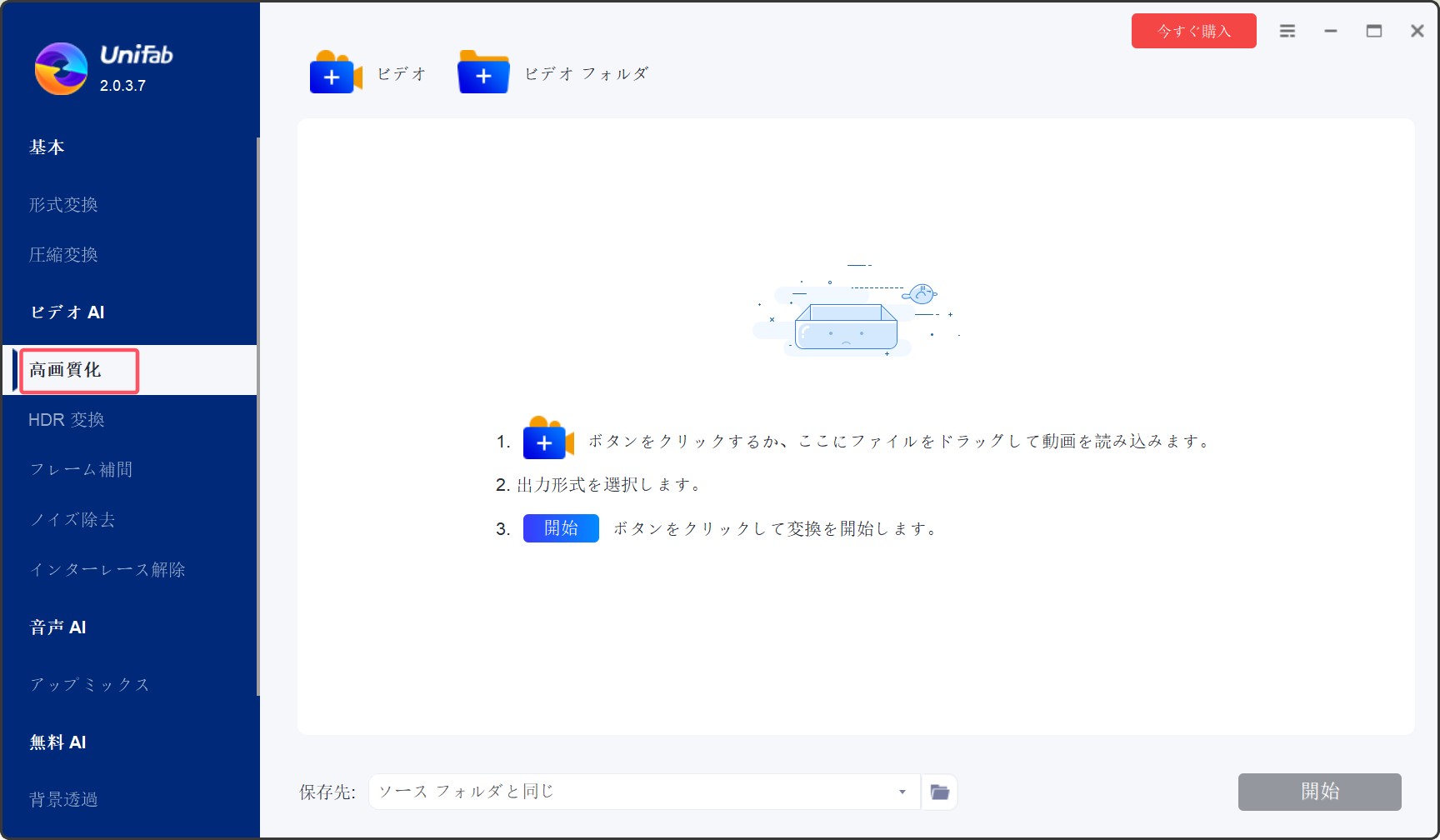The height and width of the screenshot is (840, 1440).
Task: Open HDR 変換 module
Action: click(67, 420)
